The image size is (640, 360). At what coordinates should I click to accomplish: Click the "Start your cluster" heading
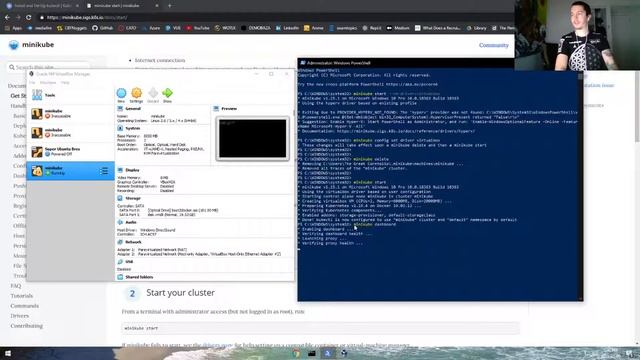[180, 293]
